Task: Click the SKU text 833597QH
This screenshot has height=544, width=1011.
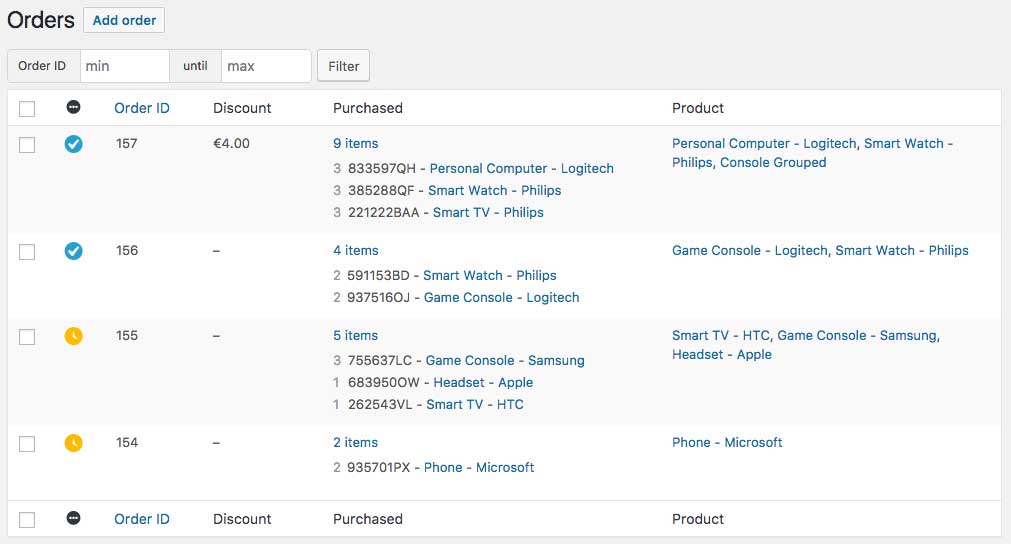Action: pyautogui.click(x=382, y=168)
